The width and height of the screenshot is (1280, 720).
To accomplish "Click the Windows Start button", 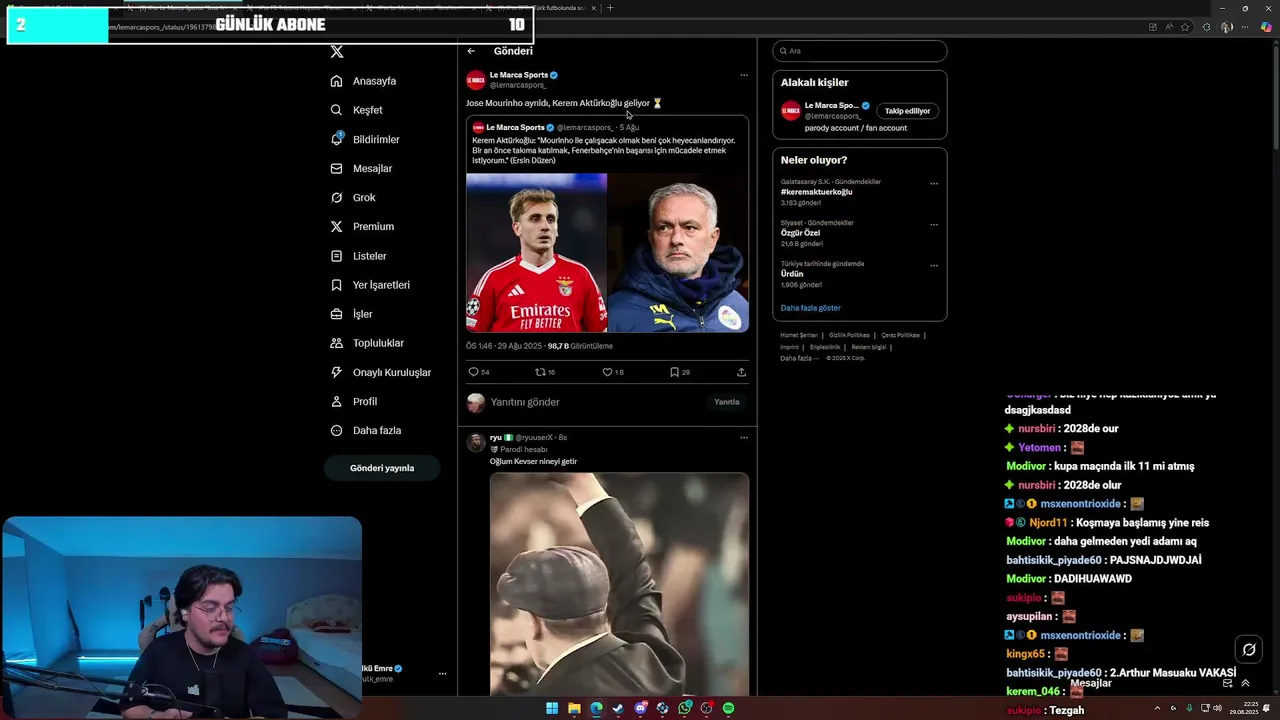I will [x=552, y=708].
